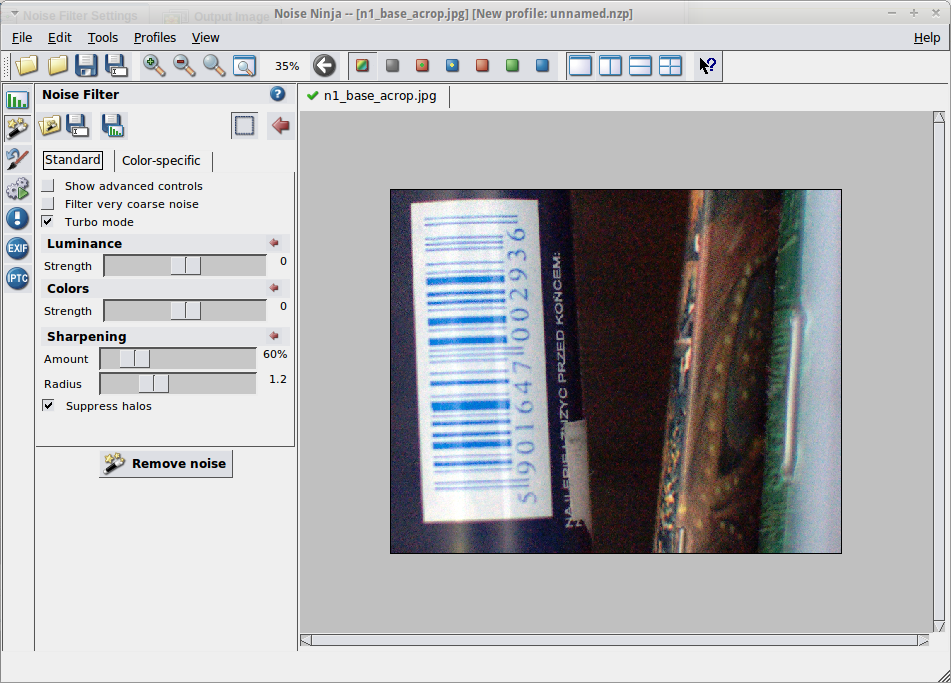Open the Profiles menu
This screenshot has width=951, height=683.
pyautogui.click(x=155, y=38)
